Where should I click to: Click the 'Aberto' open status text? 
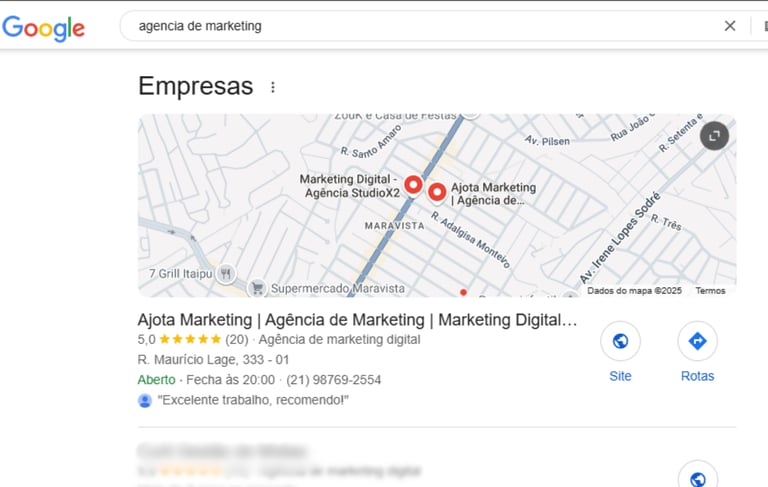(156, 380)
